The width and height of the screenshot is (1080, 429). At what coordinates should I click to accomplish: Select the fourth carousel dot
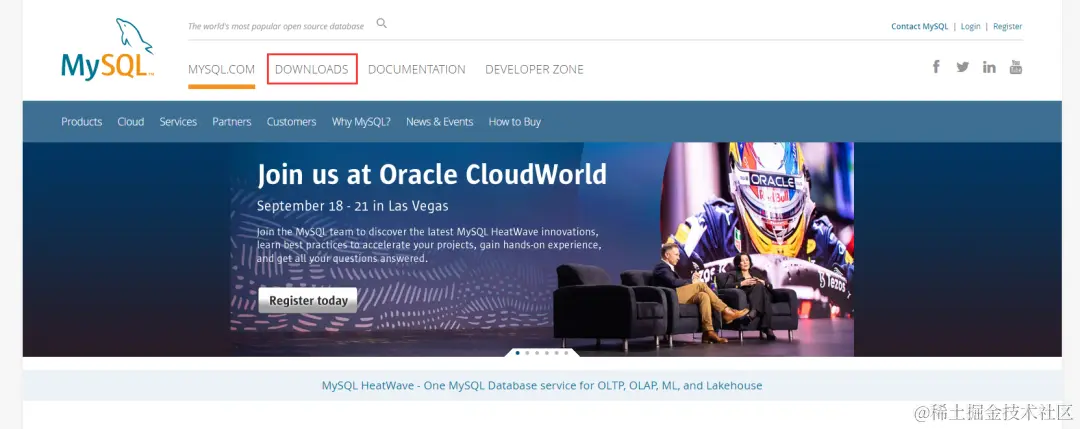click(x=546, y=353)
